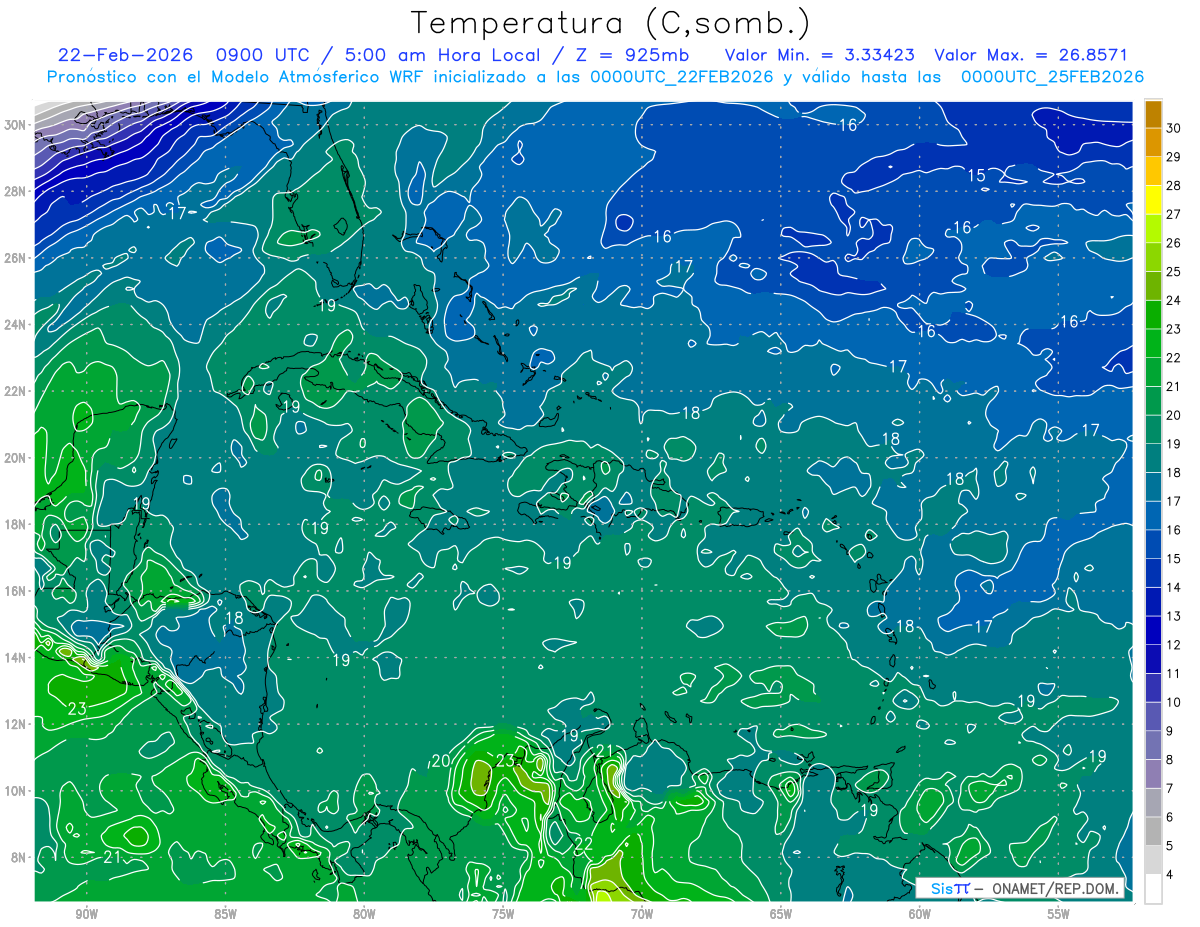Screen dimensions: 1200x927
Task: Click "Valor Max. = 26.8571" text
Action: (x=1030, y=55)
